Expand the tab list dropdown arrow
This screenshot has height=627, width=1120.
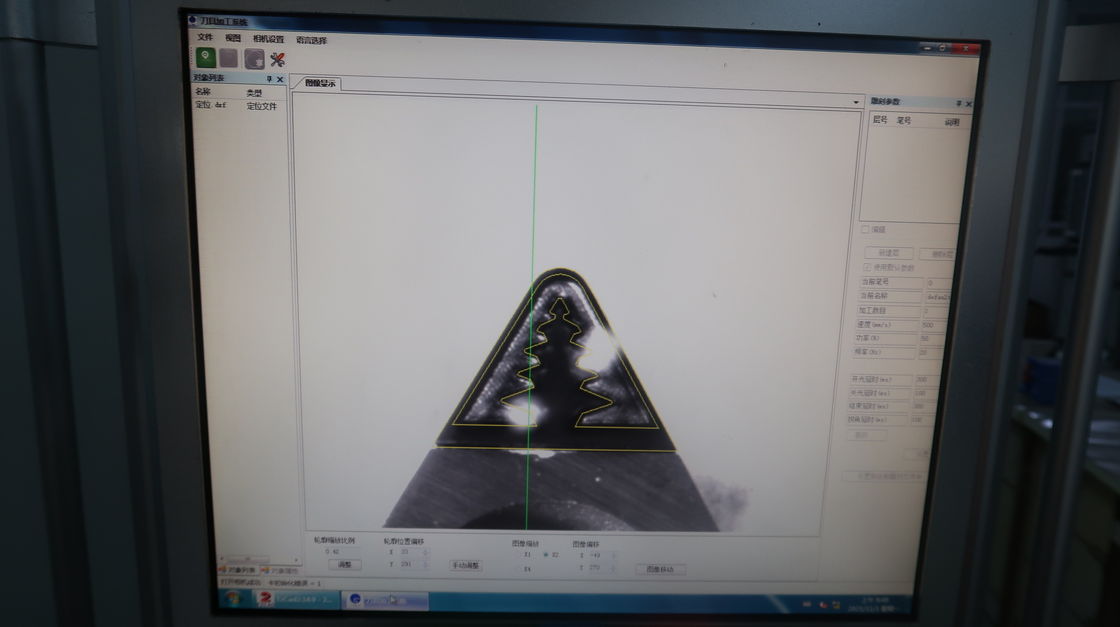(856, 102)
